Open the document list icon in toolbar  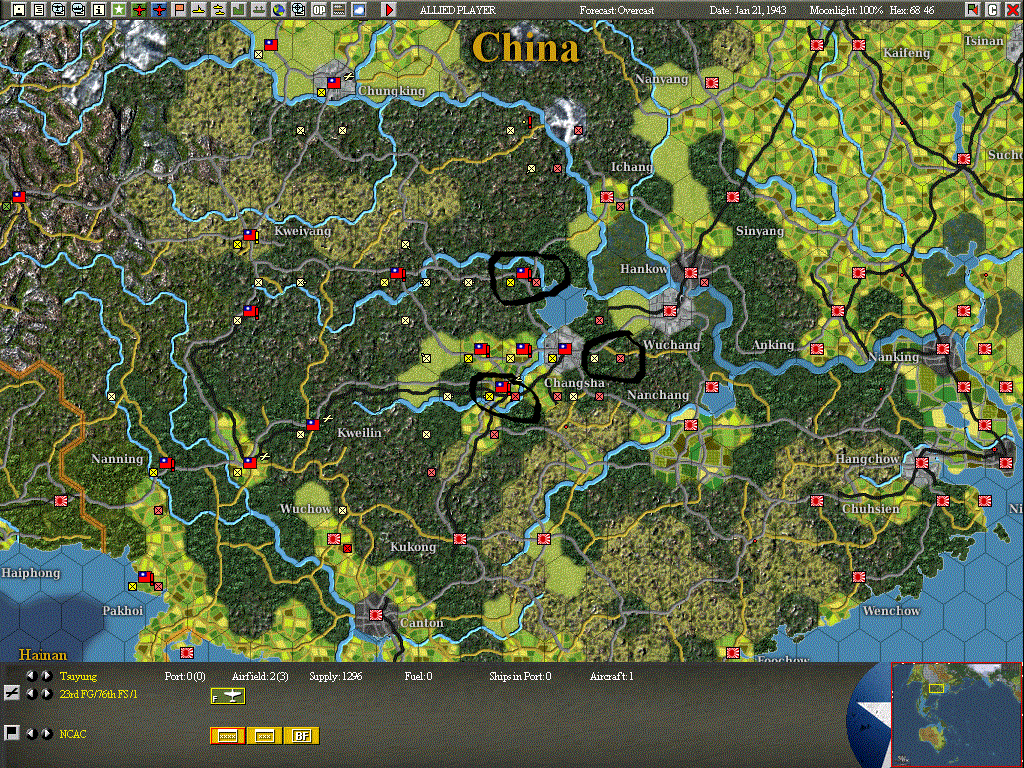click(39, 9)
